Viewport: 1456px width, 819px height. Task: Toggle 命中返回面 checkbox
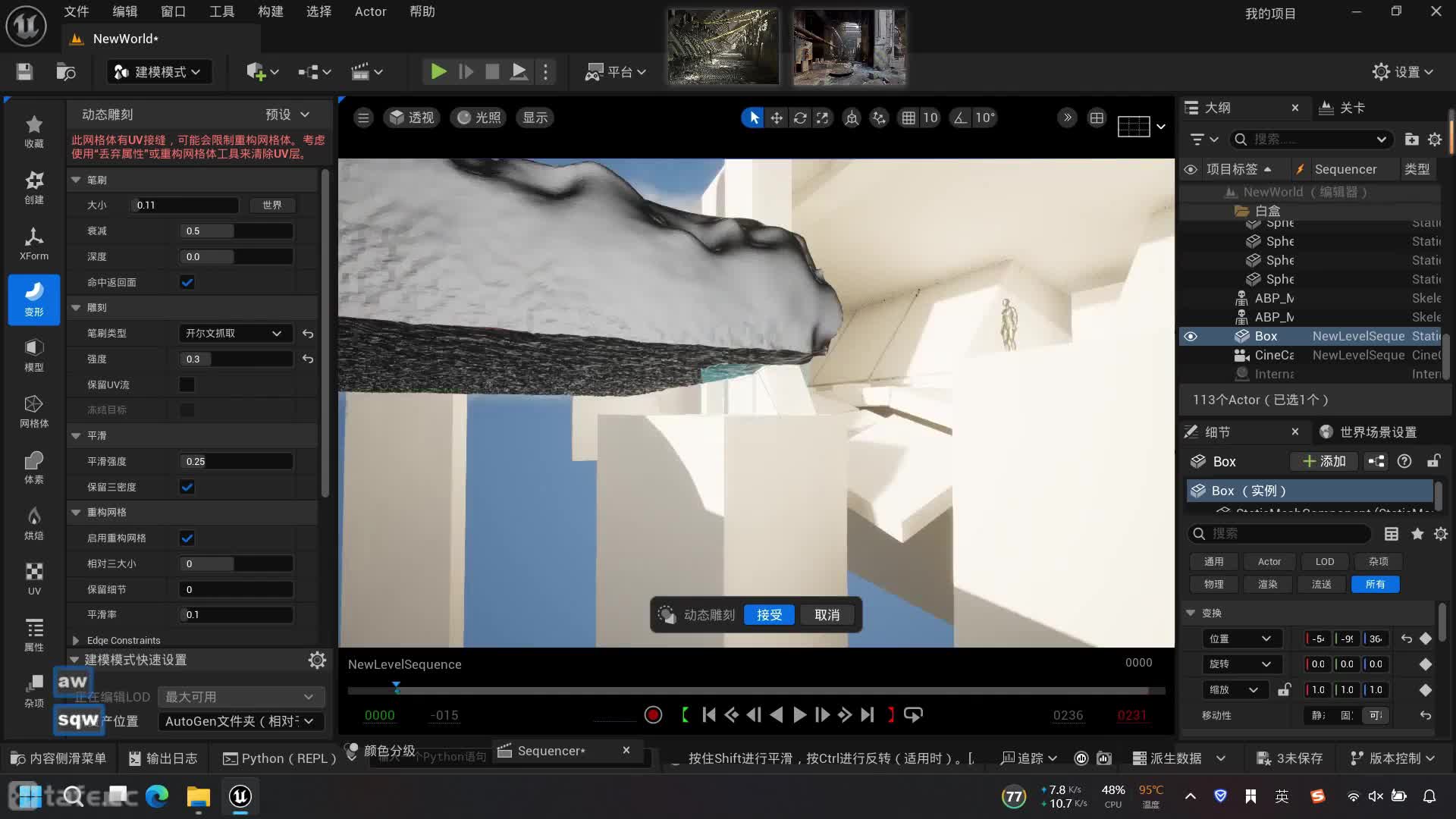pos(187,282)
